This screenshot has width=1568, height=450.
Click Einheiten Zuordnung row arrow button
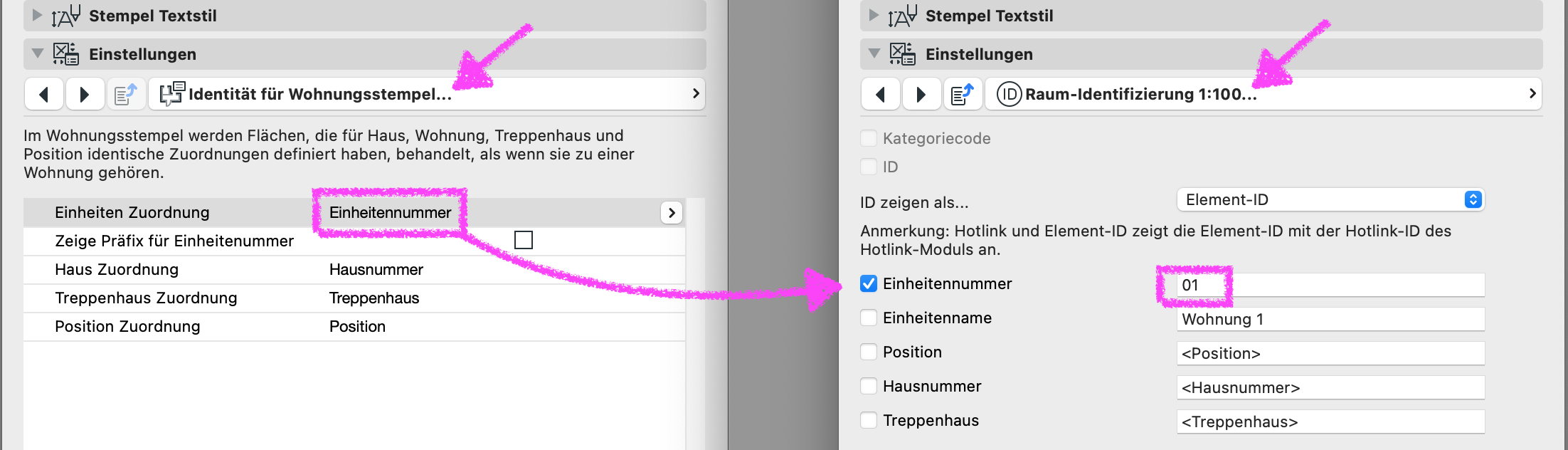point(672,212)
